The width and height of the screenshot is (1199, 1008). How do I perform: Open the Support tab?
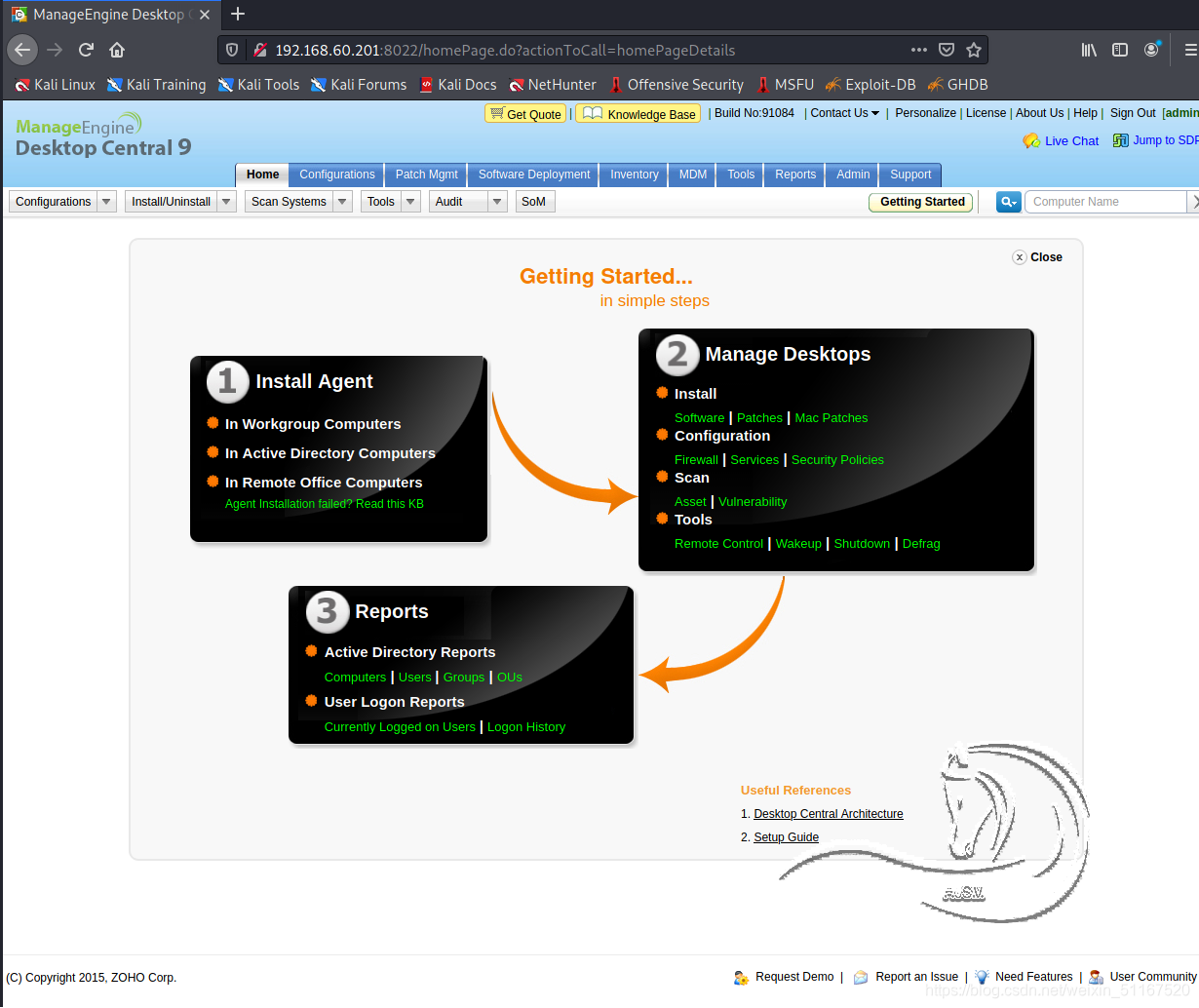910,174
